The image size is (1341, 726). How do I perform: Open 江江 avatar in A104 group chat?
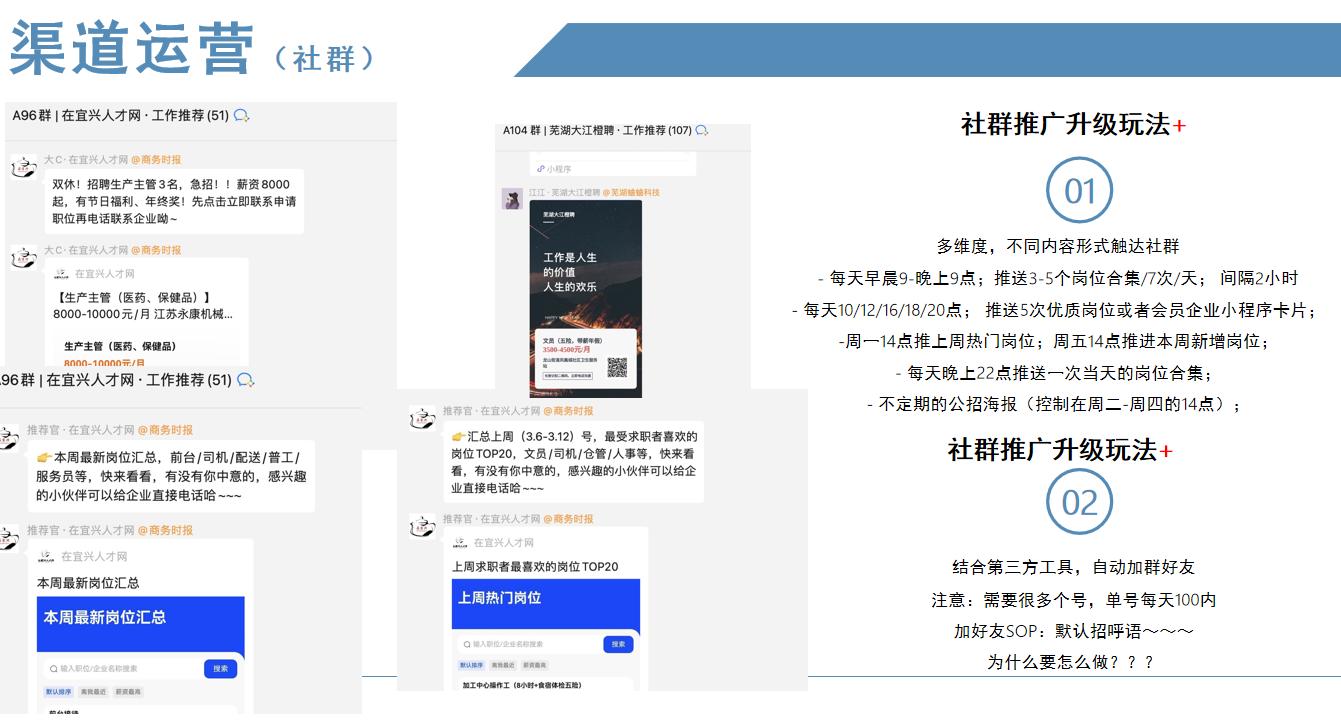pos(512,198)
